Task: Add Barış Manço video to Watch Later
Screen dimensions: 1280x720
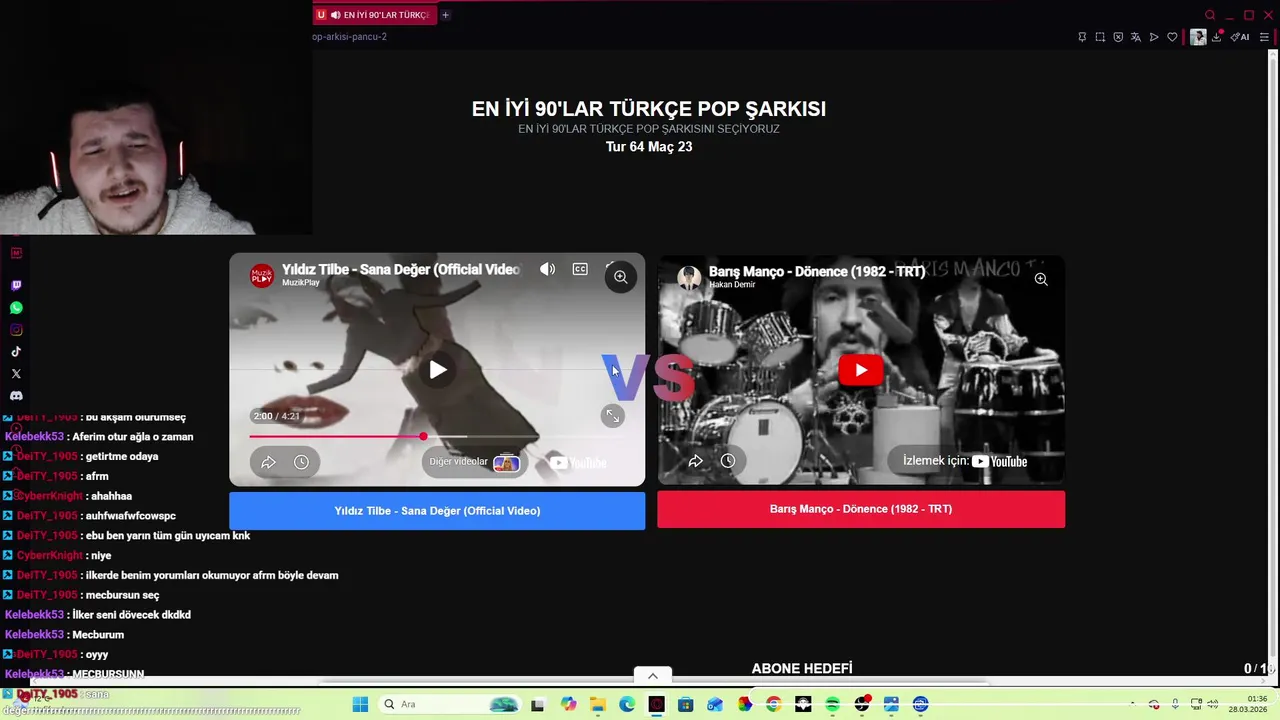Action: [x=728, y=461]
